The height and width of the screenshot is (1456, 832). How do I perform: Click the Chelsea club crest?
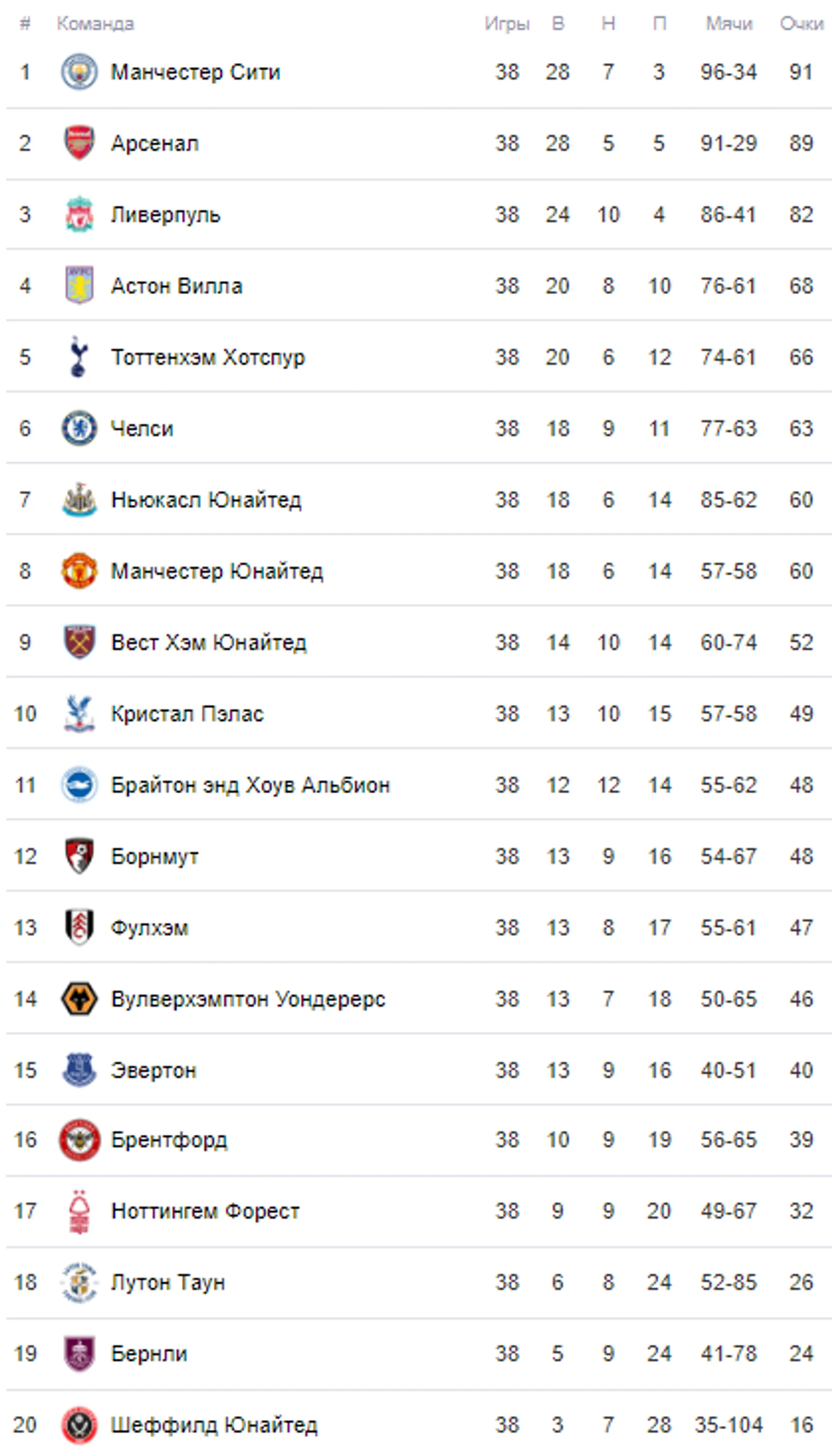coord(79,428)
